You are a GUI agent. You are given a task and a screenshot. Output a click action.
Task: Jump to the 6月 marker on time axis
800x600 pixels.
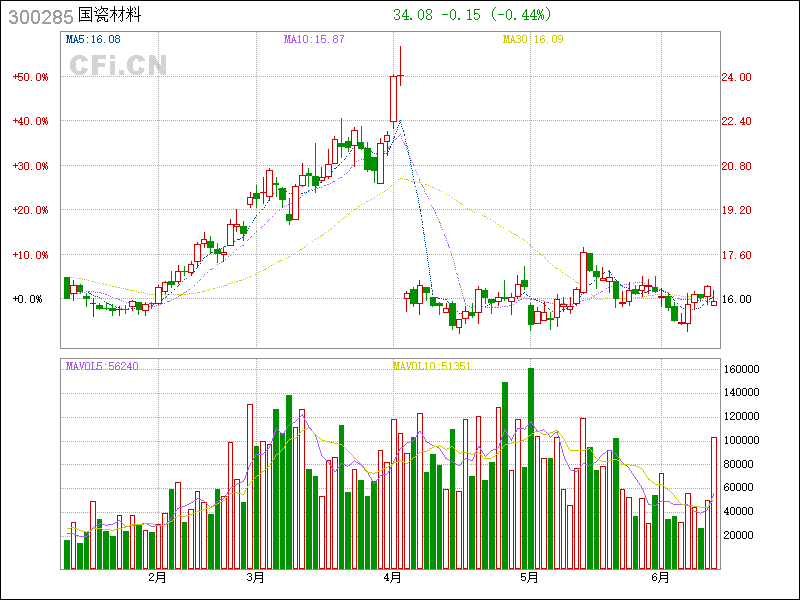pos(662,578)
